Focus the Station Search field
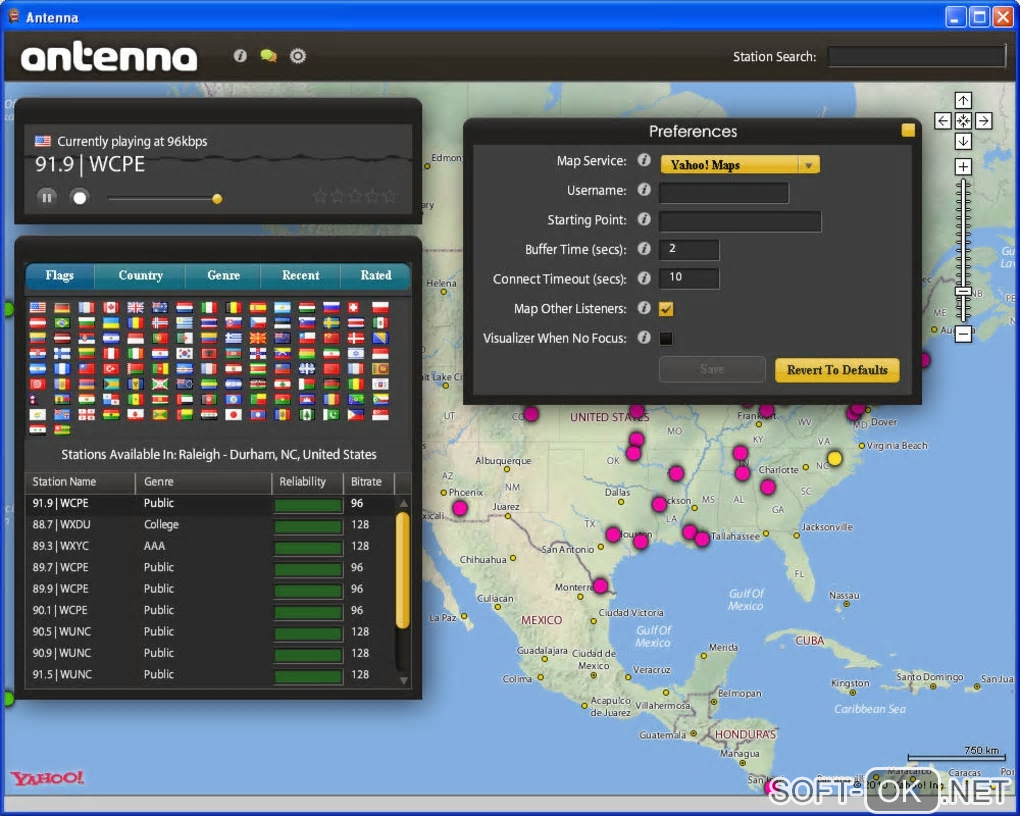The height and width of the screenshot is (816, 1020). pos(917,57)
